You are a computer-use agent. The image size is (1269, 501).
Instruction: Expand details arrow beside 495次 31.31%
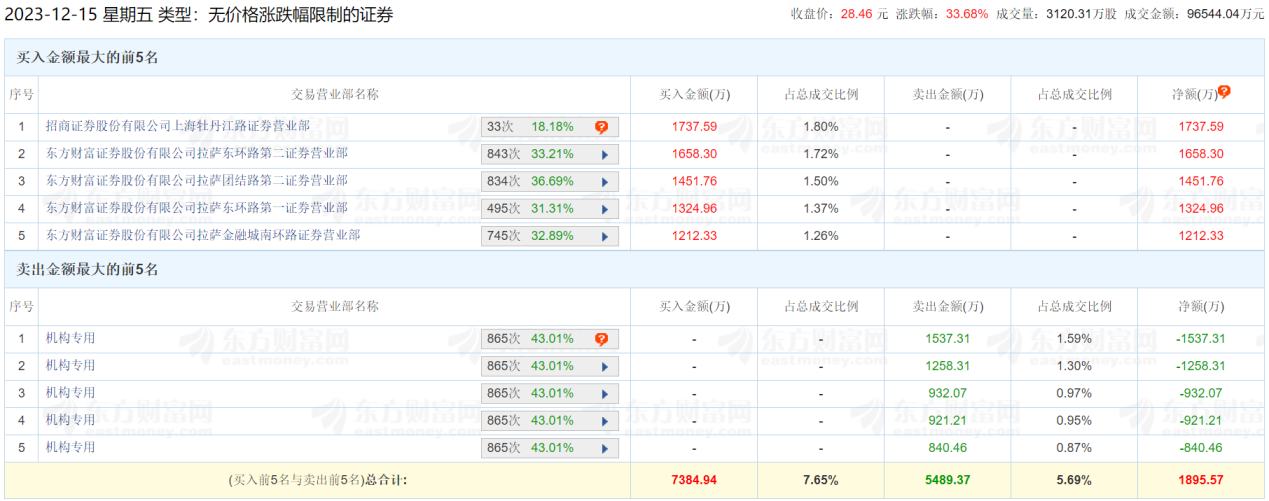604,209
